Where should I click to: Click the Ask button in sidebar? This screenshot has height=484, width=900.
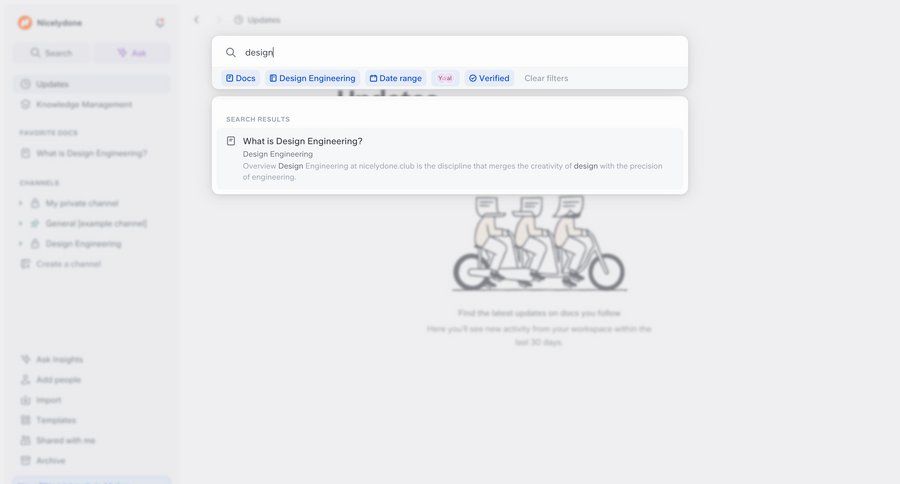coord(132,53)
